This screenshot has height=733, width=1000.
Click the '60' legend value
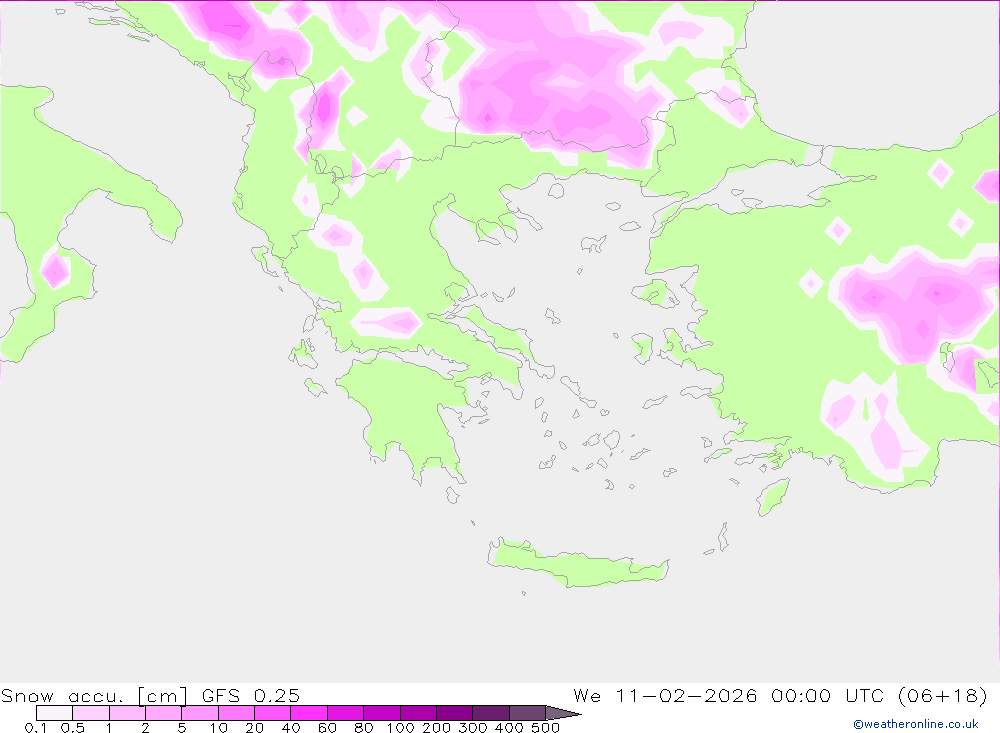pos(327,727)
